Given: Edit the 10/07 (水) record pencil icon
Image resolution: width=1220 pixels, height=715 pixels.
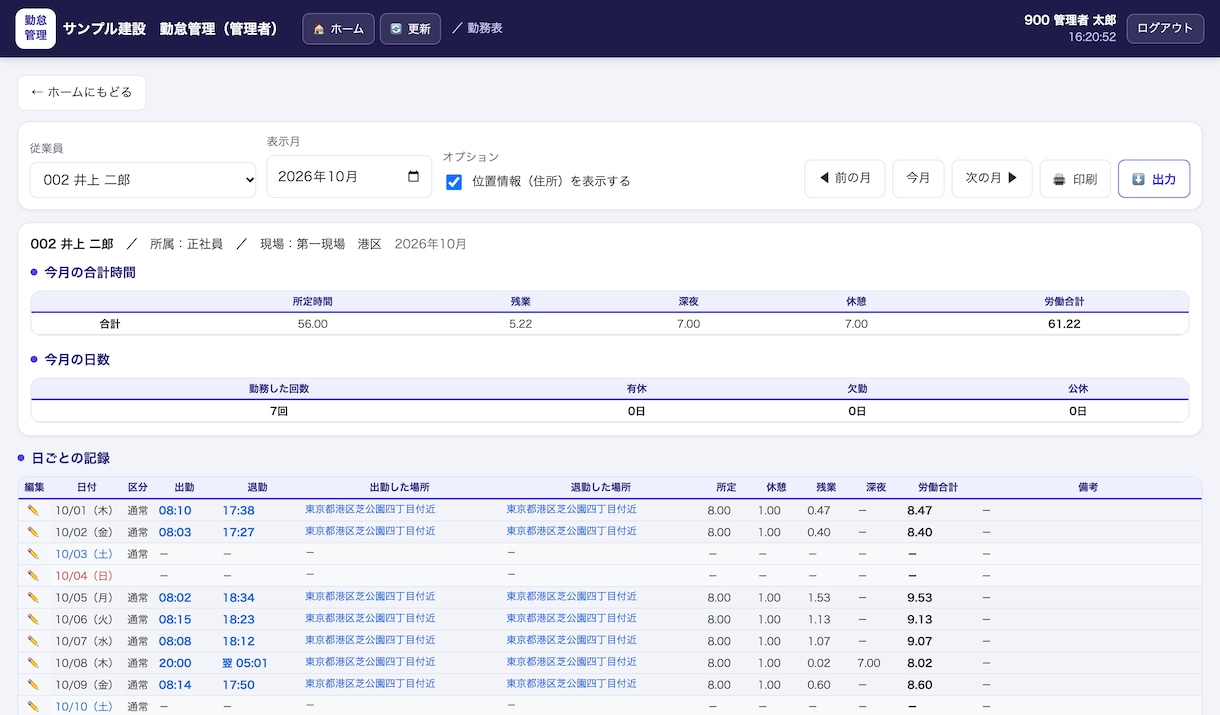Looking at the screenshot, I should point(33,641).
